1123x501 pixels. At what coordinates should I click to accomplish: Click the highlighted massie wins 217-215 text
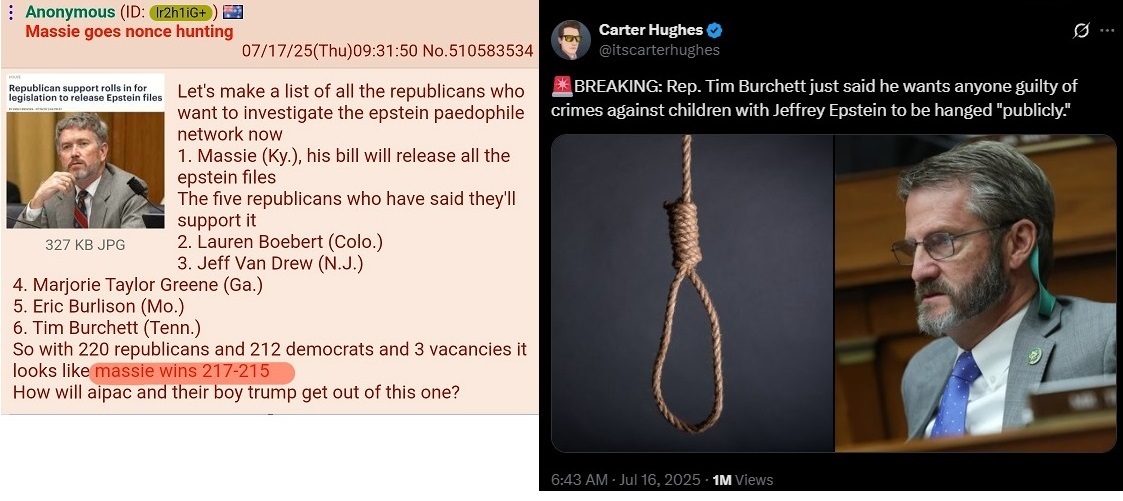(191, 371)
